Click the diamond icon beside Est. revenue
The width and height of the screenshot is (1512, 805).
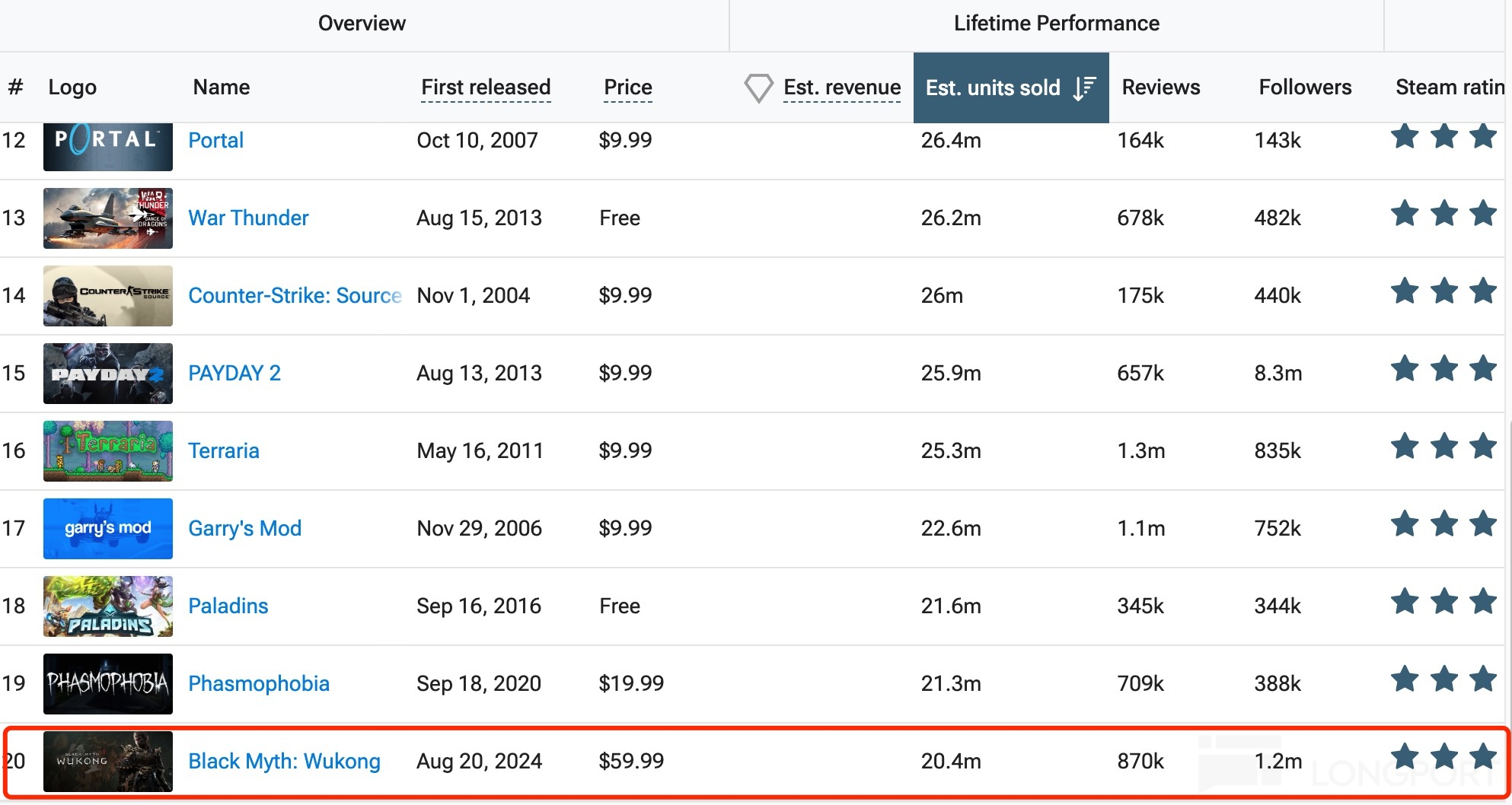(758, 88)
